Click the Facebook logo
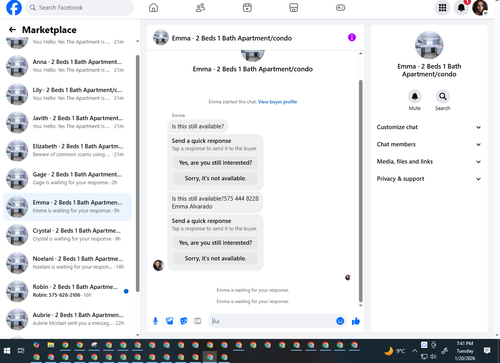This screenshot has width=500, height=363. pos(14,7)
